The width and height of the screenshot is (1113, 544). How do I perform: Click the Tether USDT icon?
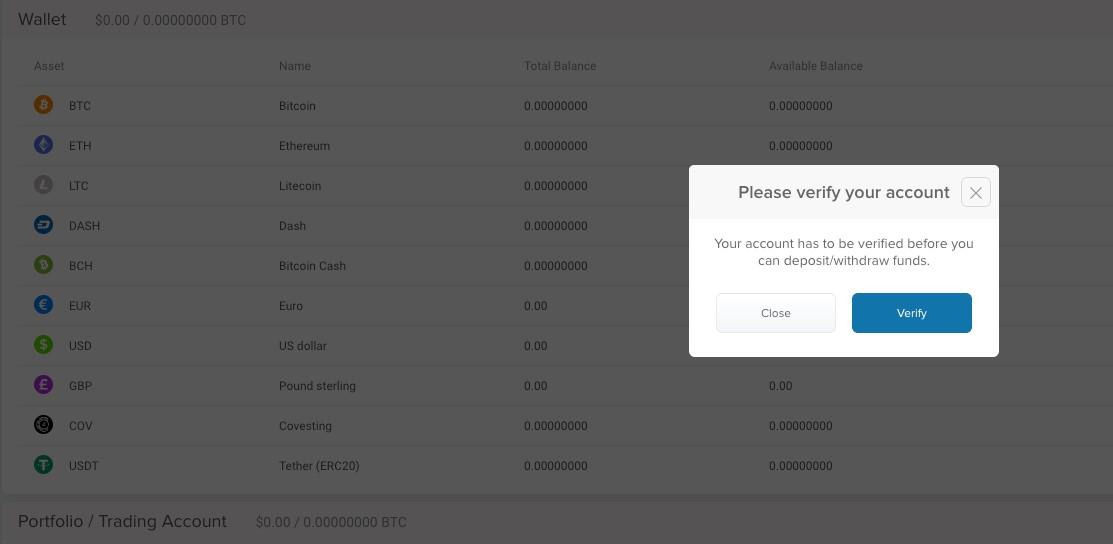(43, 465)
